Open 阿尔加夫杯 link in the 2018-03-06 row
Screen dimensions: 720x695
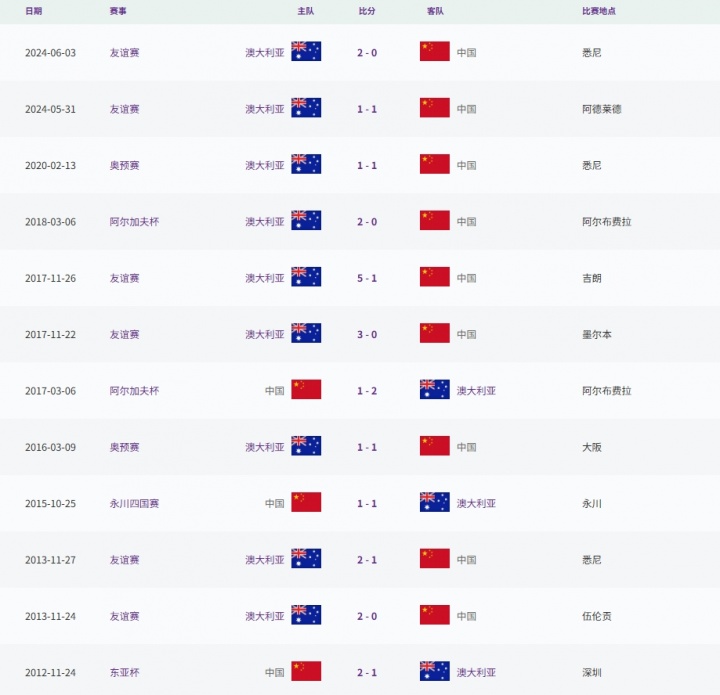pos(134,222)
